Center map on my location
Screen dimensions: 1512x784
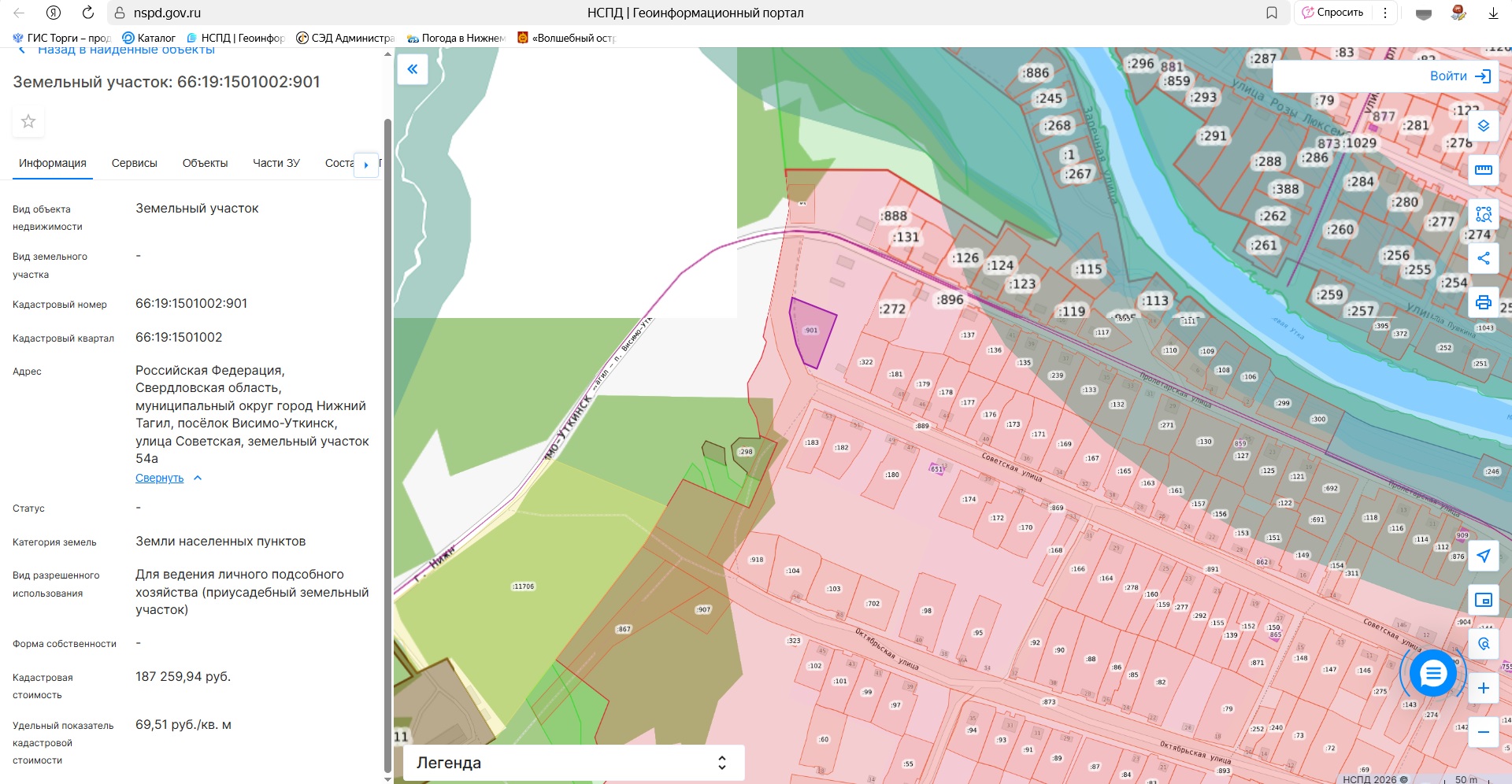(x=1483, y=556)
